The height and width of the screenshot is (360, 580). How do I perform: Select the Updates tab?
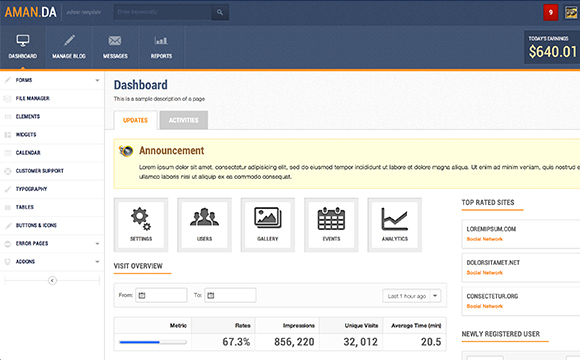pyautogui.click(x=135, y=120)
